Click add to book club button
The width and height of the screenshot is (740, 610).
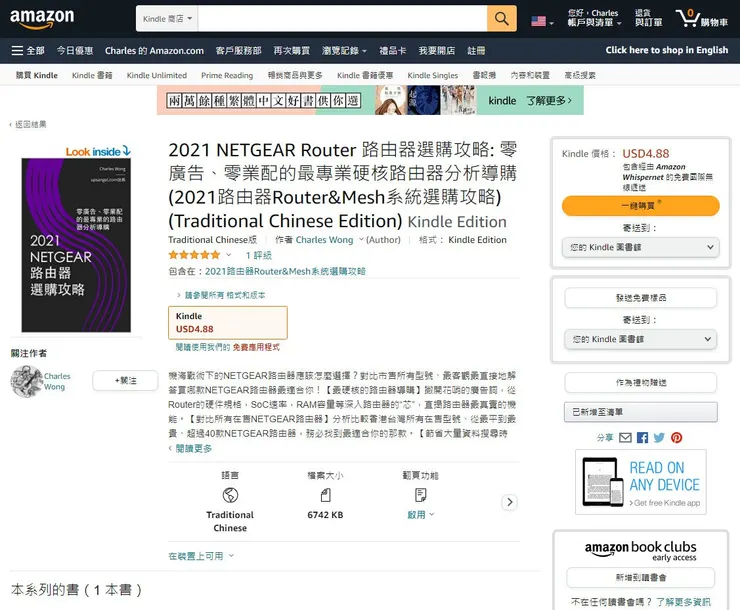click(x=640, y=577)
